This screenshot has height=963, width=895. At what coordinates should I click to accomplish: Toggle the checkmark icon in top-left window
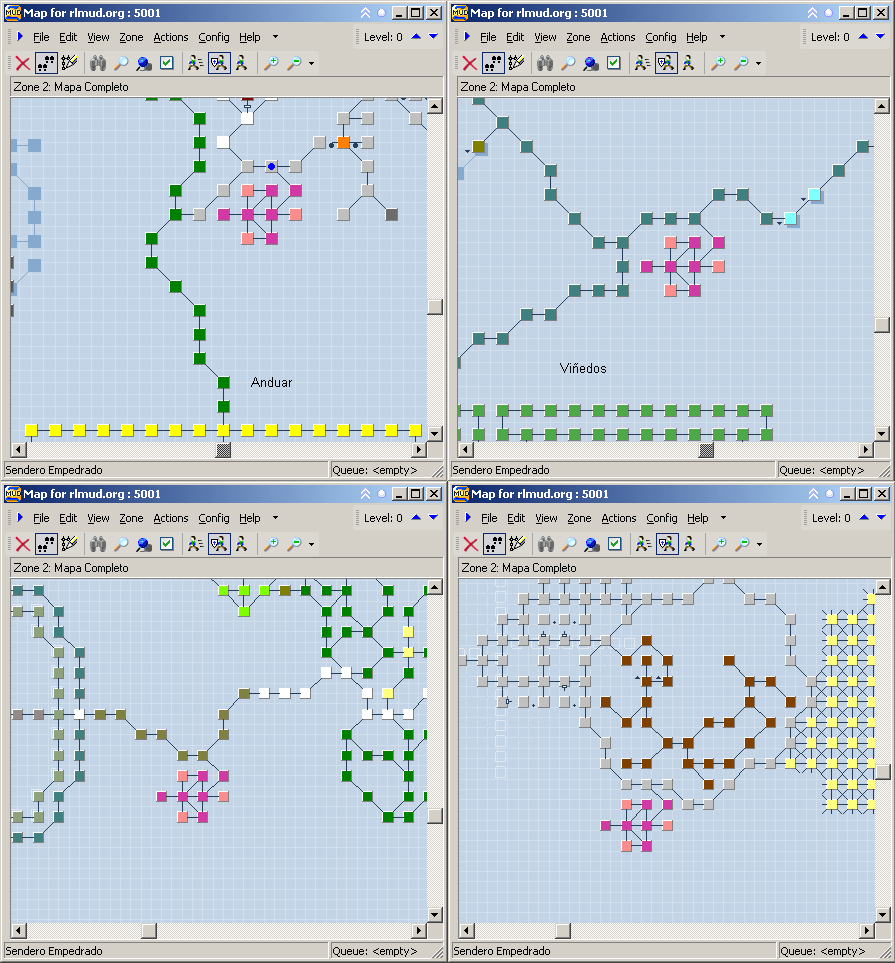[x=166, y=63]
